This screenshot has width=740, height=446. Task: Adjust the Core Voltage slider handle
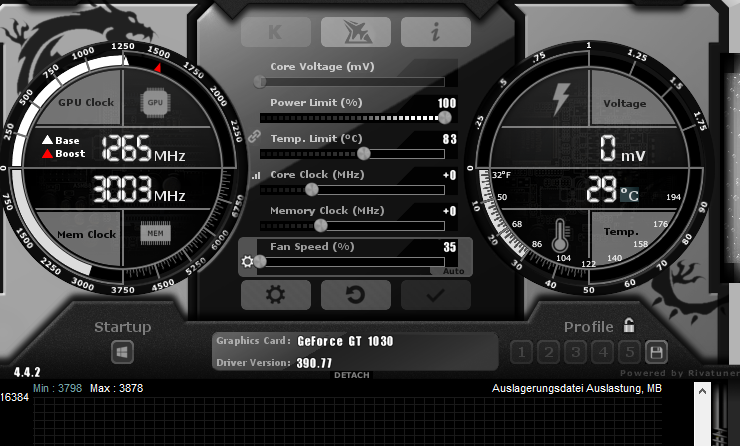(x=260, y=82)
